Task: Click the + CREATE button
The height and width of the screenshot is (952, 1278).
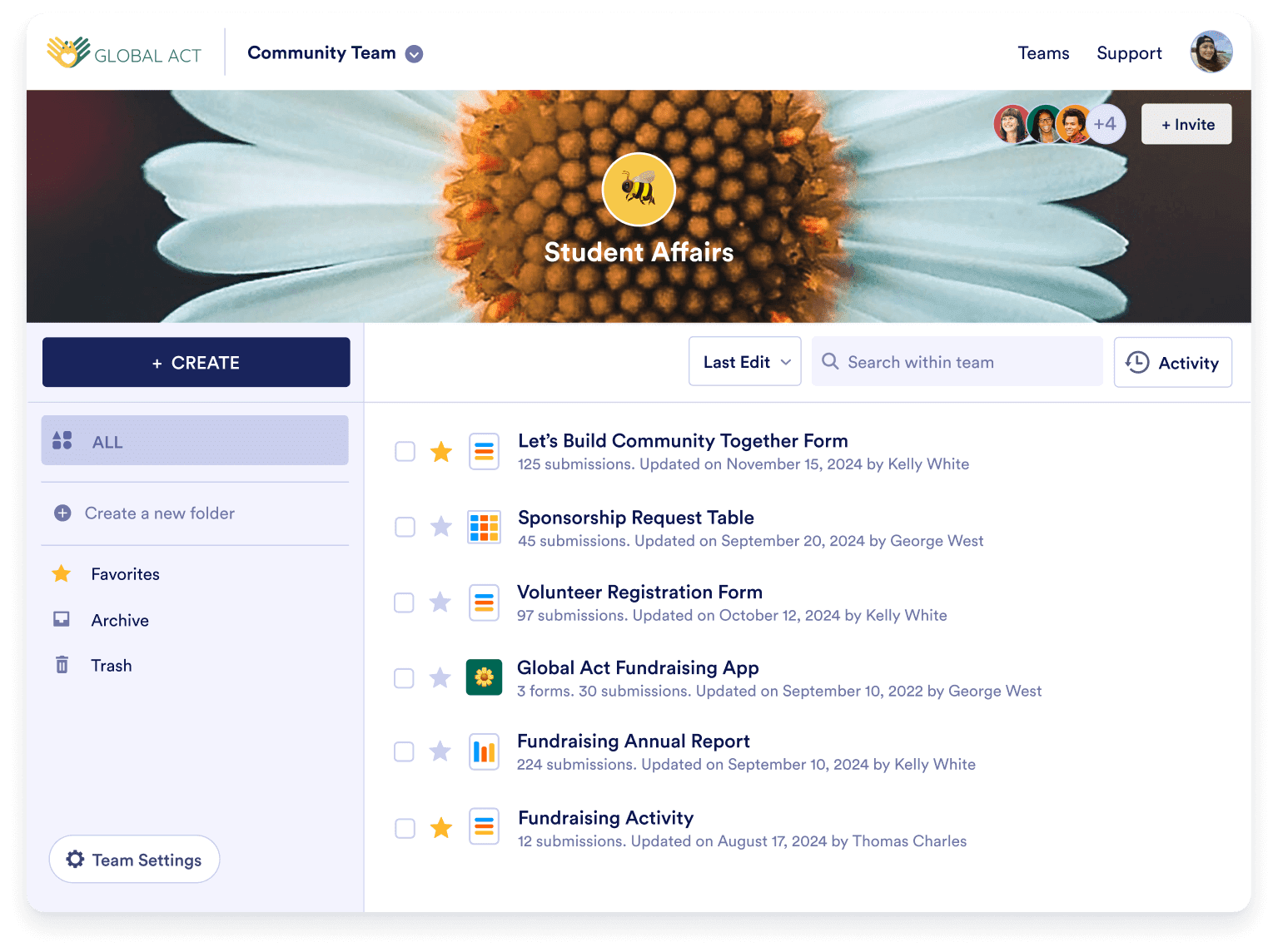Action: 196,363
